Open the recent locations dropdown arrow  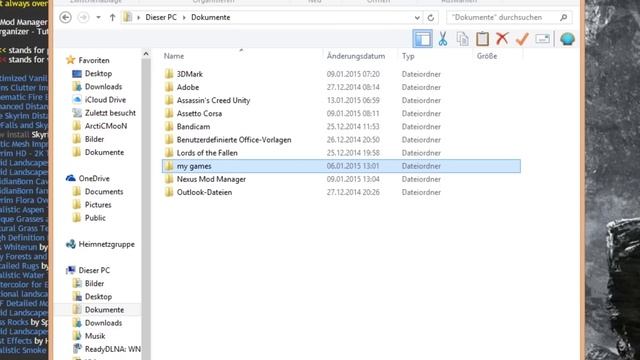[x=98, y=18]
